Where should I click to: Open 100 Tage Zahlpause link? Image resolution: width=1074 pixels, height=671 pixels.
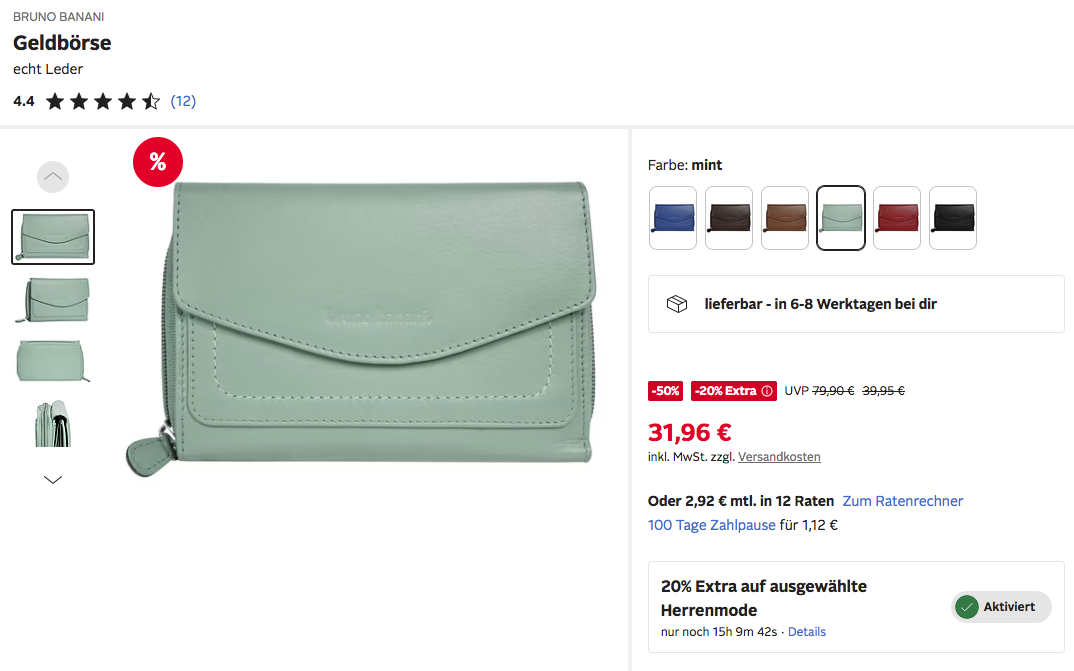tap(712, 525)
